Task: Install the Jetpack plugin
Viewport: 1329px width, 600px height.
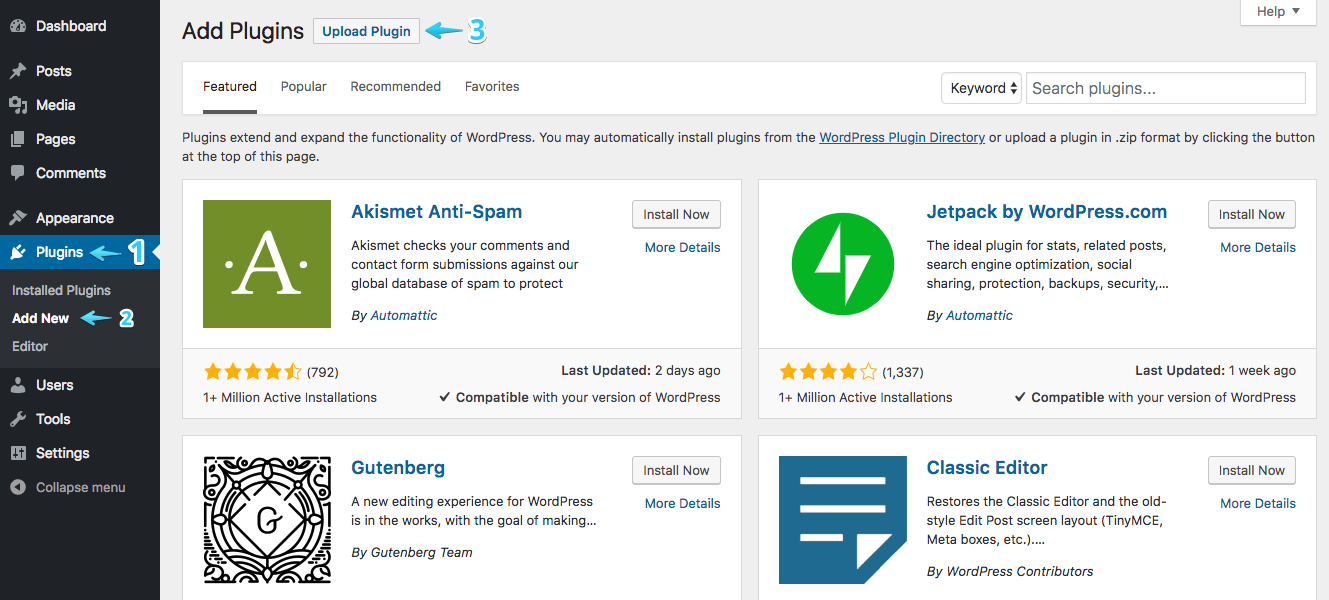Action: tap(1252, 214)
